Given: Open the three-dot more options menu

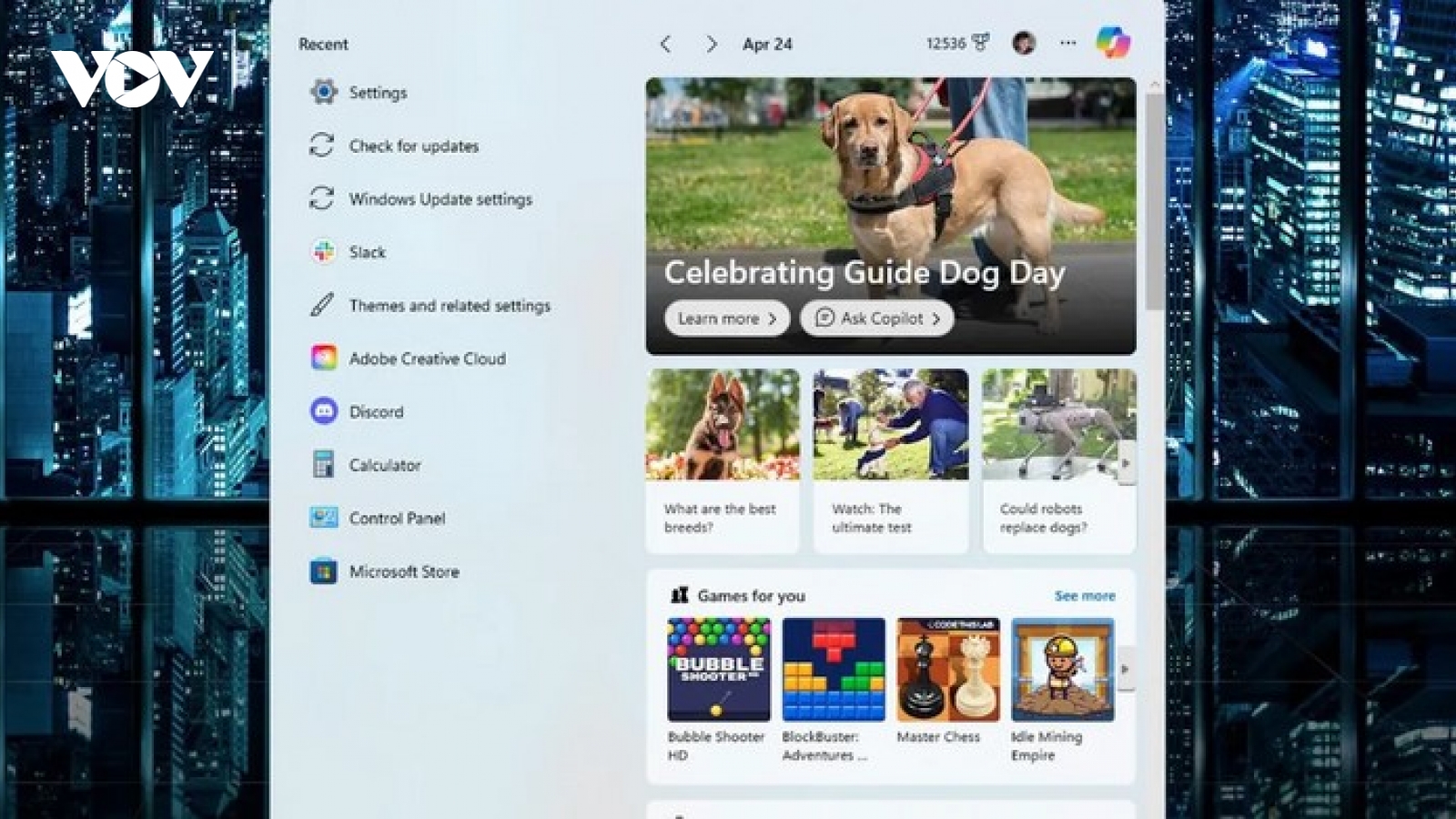Looking at the screenshot, I should pyautogui.click(x=1067, y=43).
